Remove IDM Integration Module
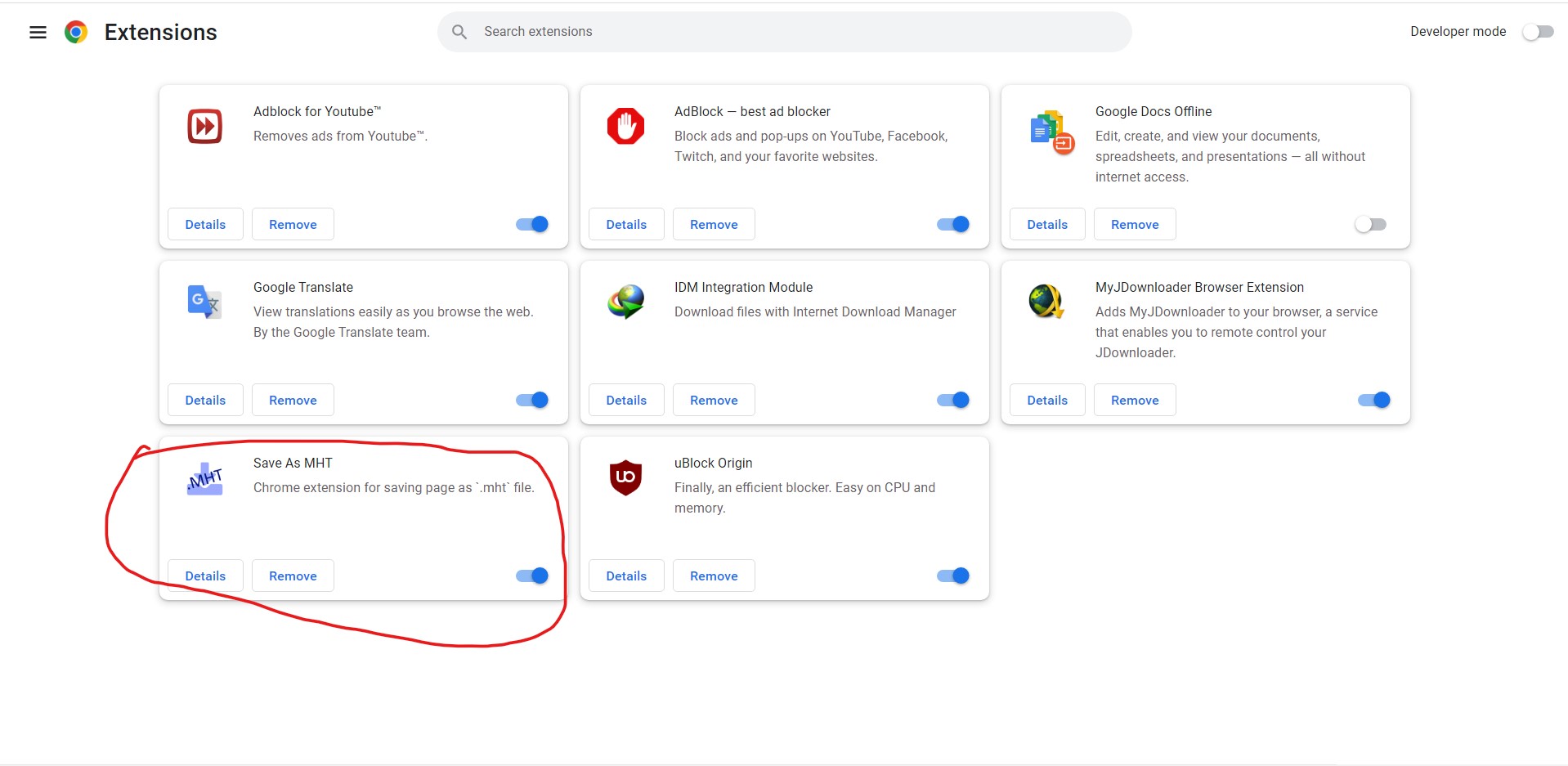Viewport: 1568px width, 766px height. [714, 400]
